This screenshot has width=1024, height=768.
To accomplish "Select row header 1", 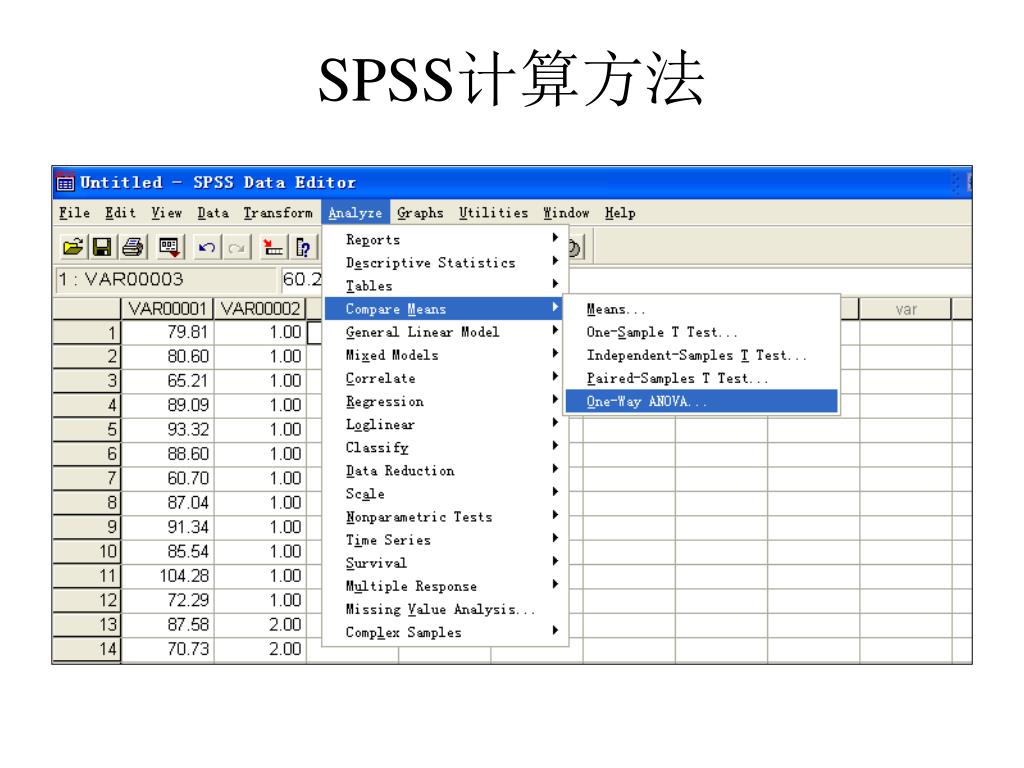I will [87, 332].
